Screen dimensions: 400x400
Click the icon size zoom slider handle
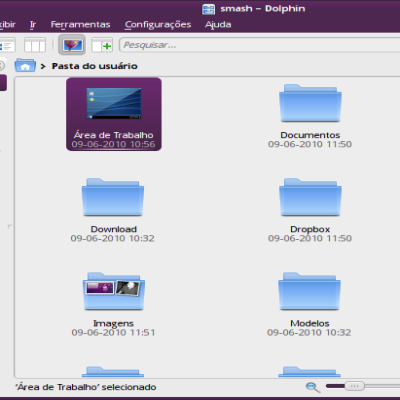coord(354,386)
